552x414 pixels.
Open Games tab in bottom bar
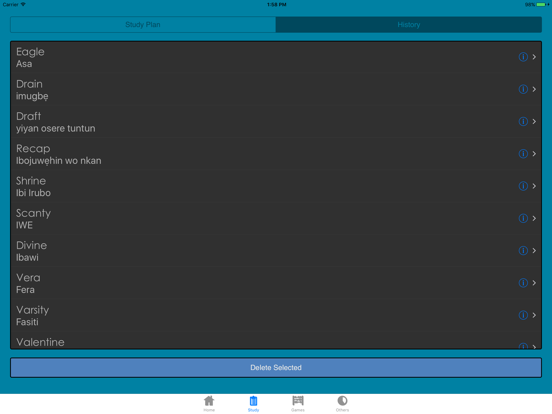(298, 403)
